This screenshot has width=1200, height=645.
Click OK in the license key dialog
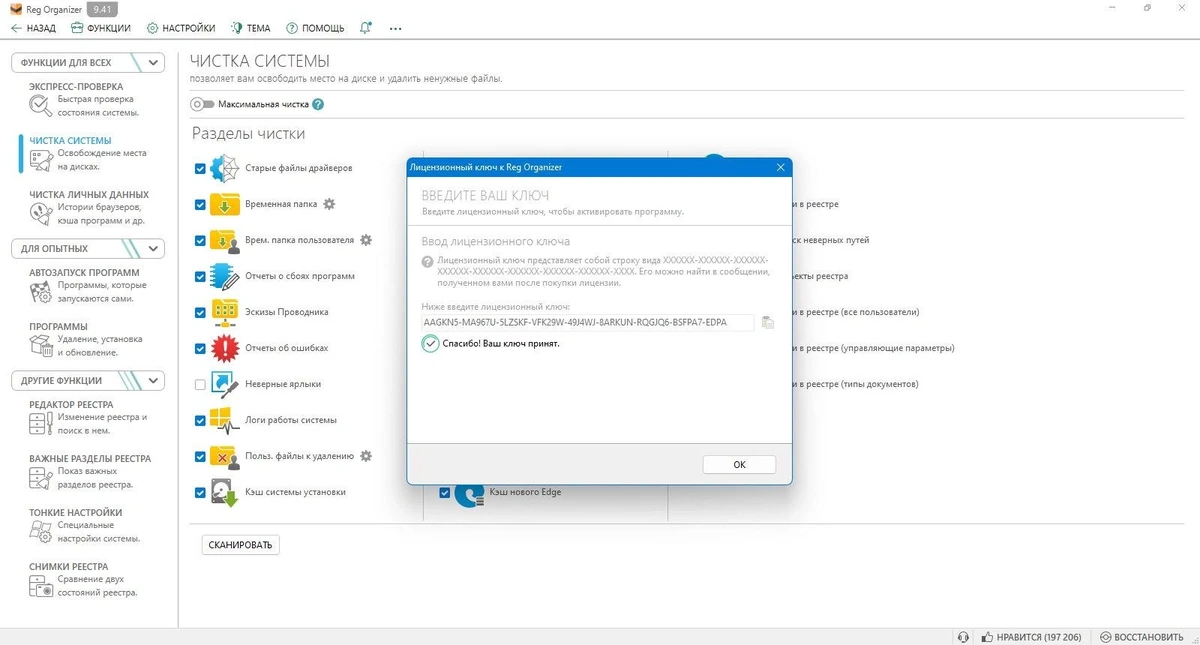739,465
